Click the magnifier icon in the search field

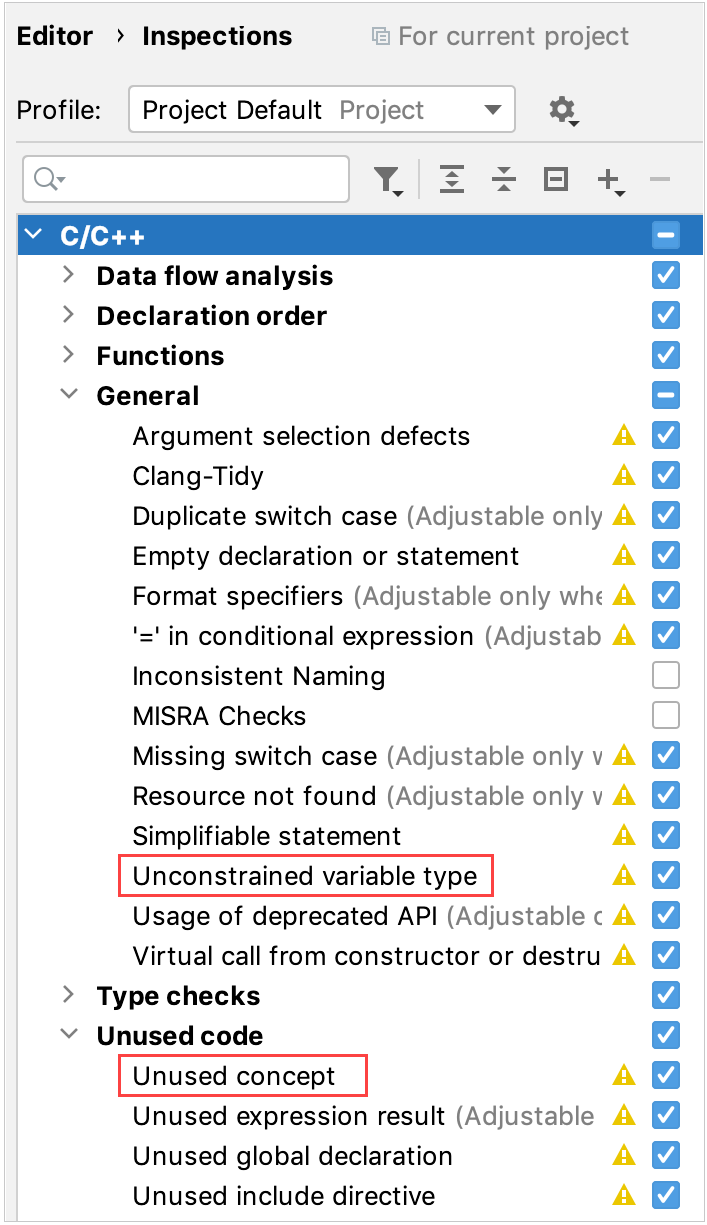click(x=46, y=179)
